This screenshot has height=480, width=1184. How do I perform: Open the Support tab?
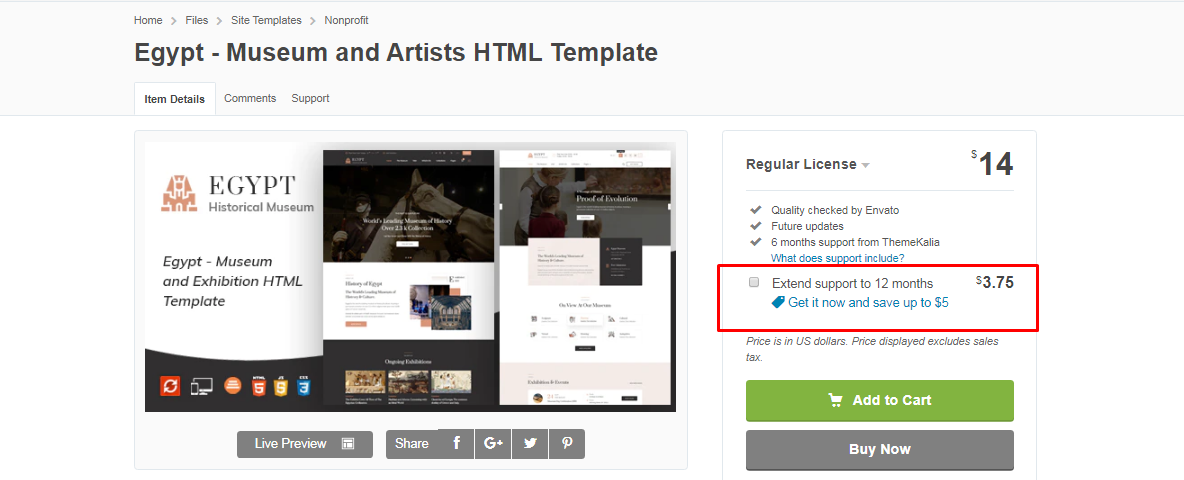pyautogui.click(x=310, y=98)
